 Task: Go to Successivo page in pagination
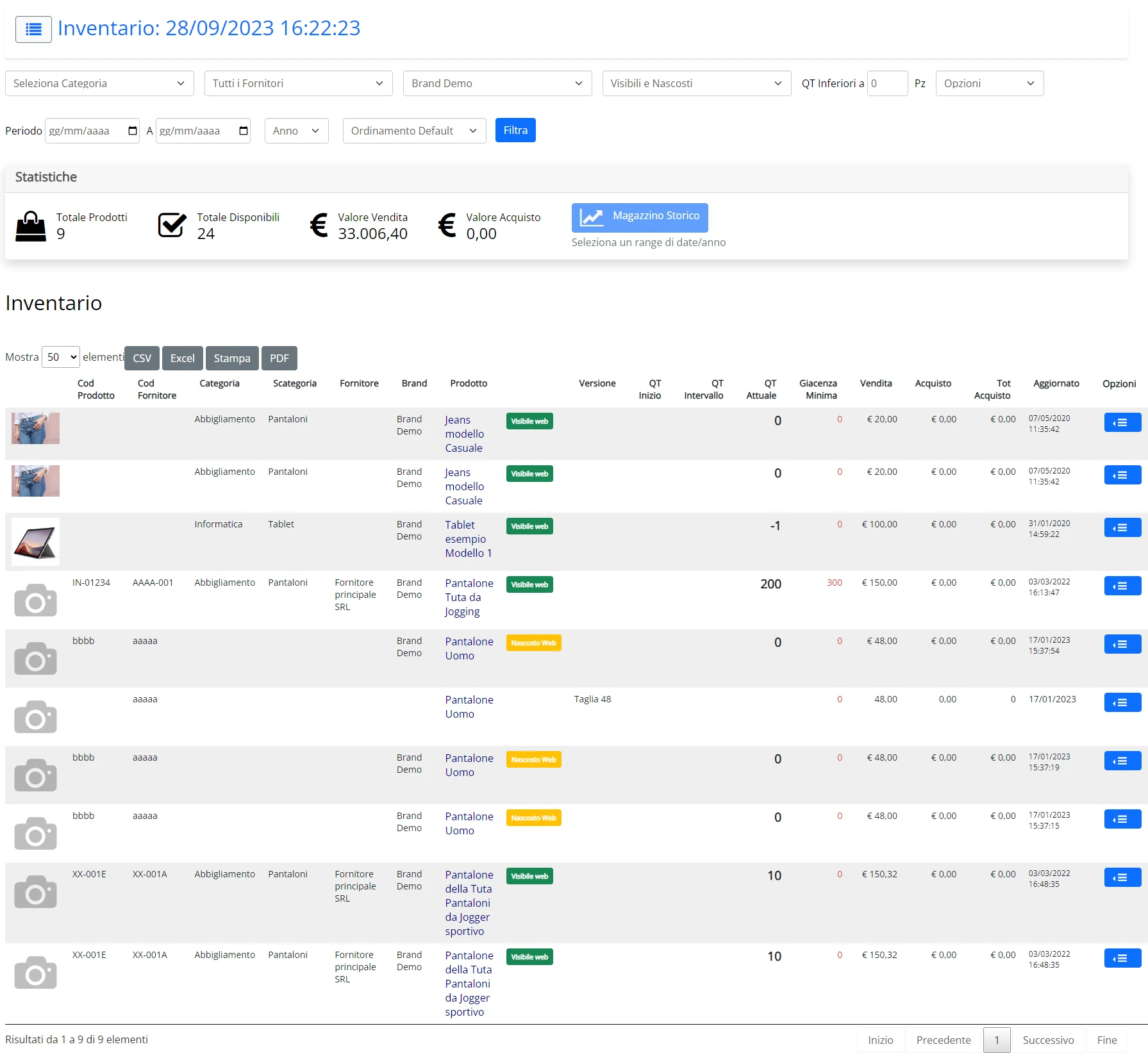(x=1048, y=1040)
